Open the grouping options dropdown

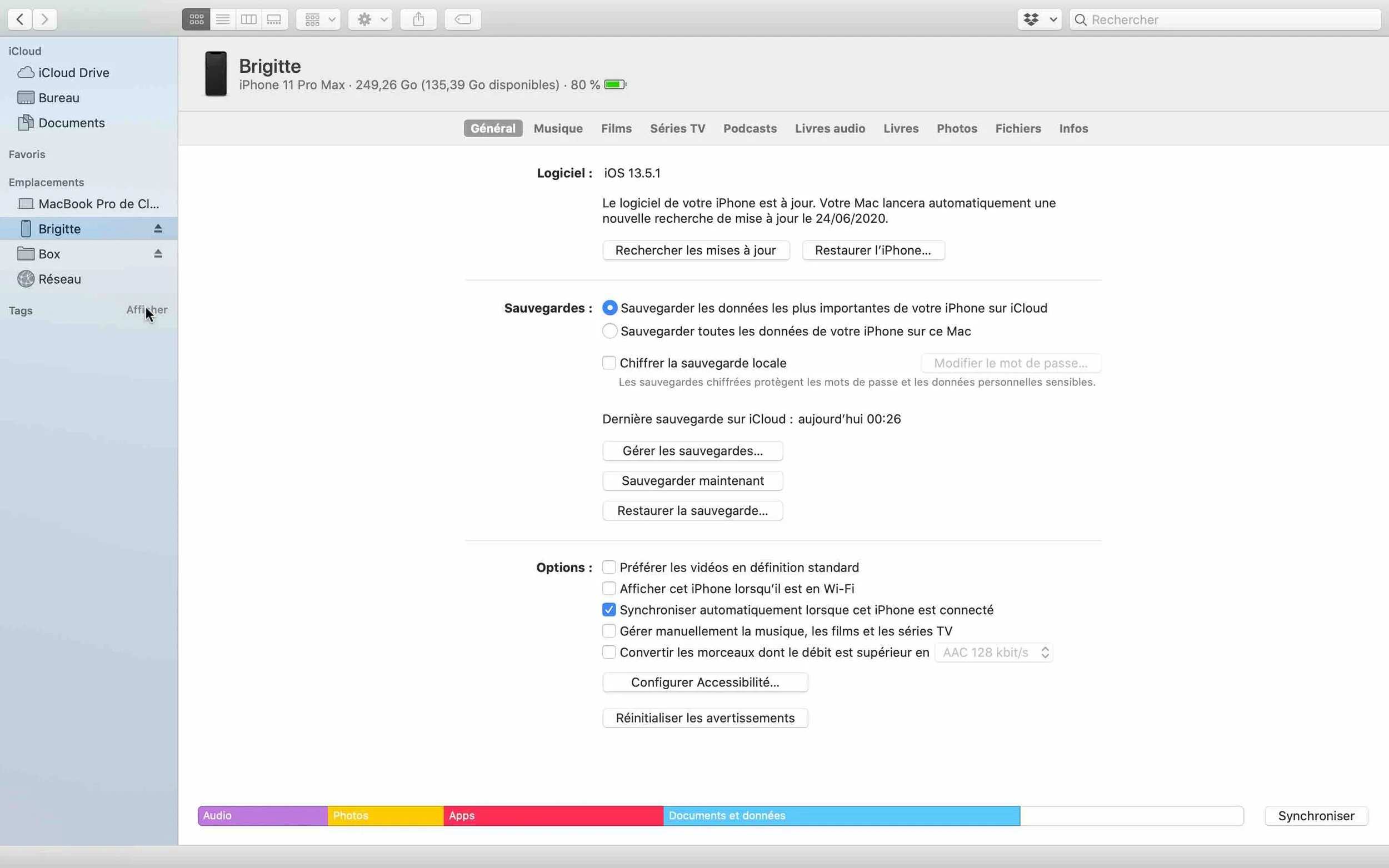point(318,19)
